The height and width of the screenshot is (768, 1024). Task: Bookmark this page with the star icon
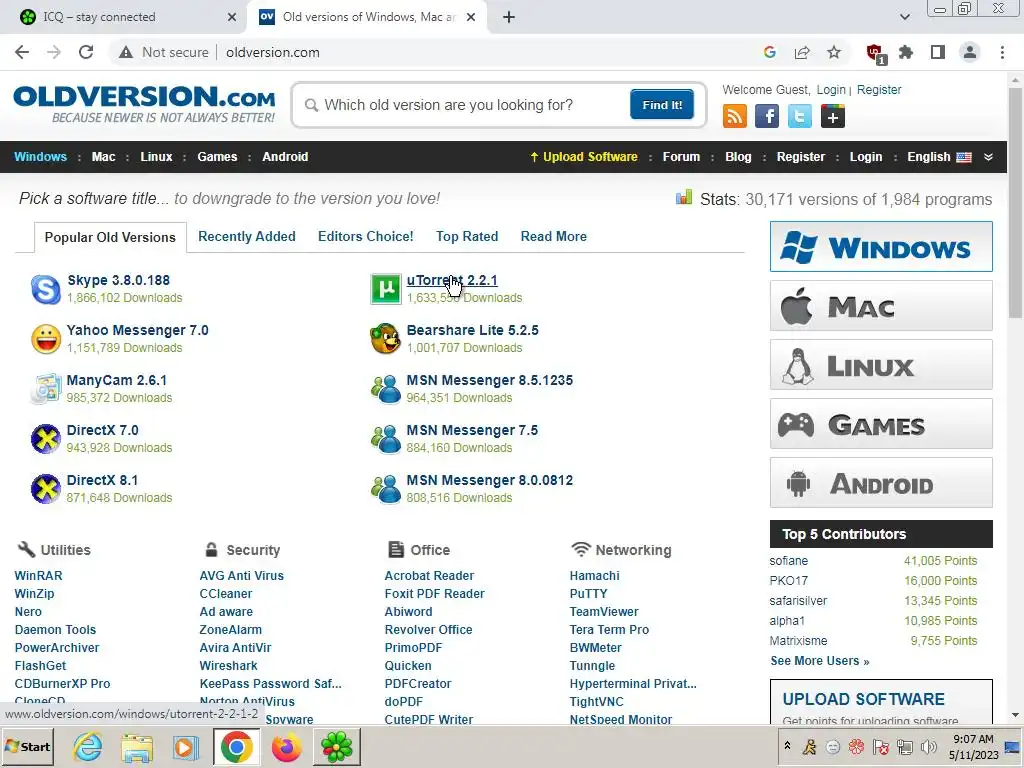click(834, 52)
